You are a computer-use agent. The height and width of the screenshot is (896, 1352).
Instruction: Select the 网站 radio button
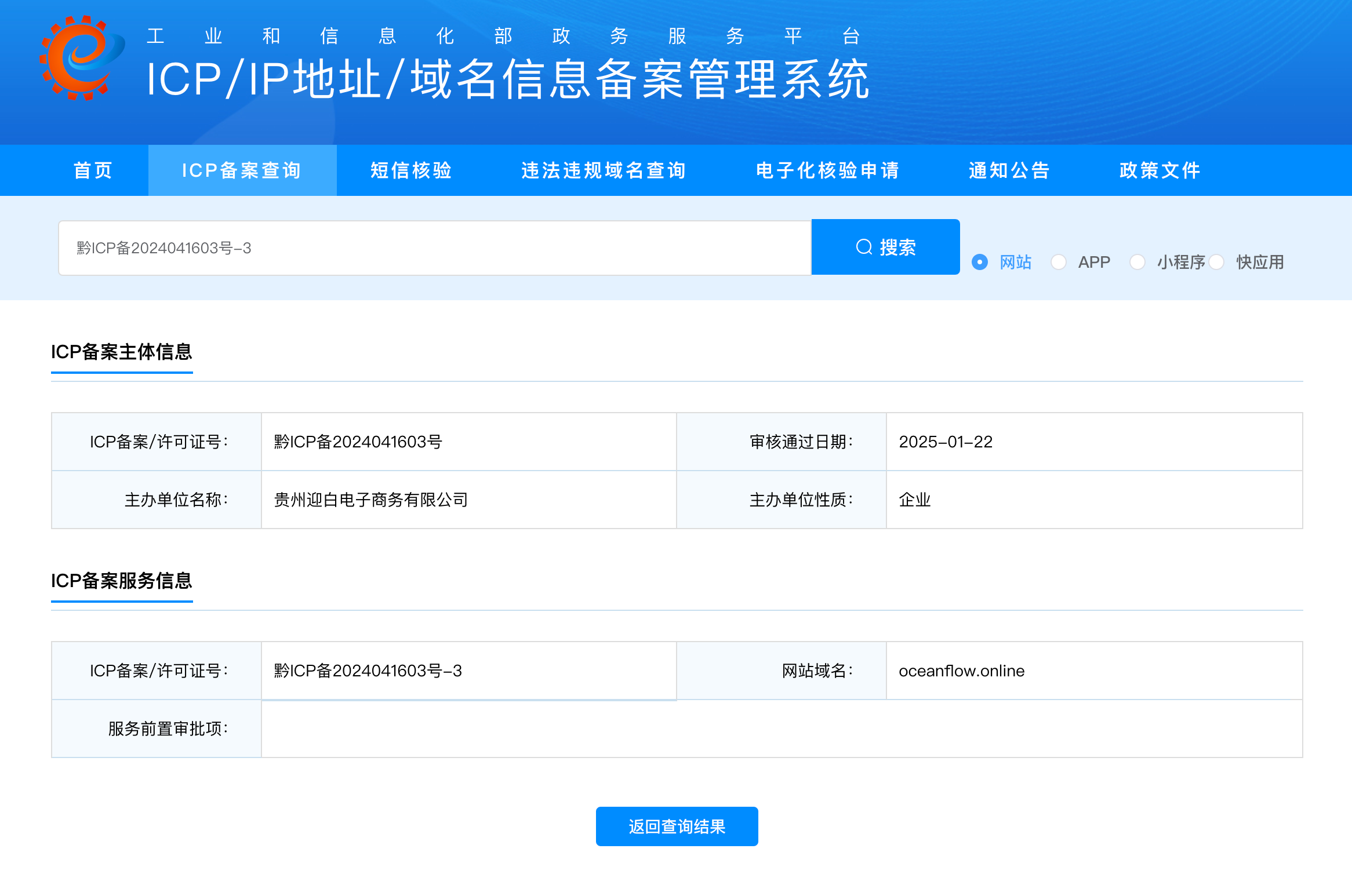[980, 262]
